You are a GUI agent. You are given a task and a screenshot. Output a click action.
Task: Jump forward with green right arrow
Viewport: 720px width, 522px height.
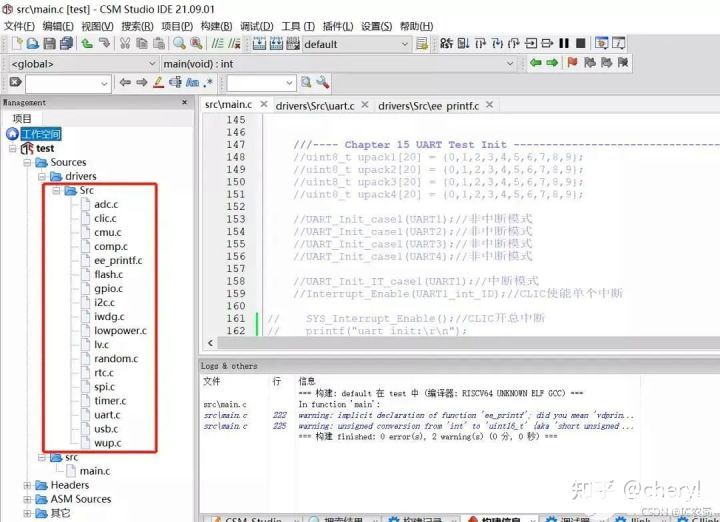[552, 62]
